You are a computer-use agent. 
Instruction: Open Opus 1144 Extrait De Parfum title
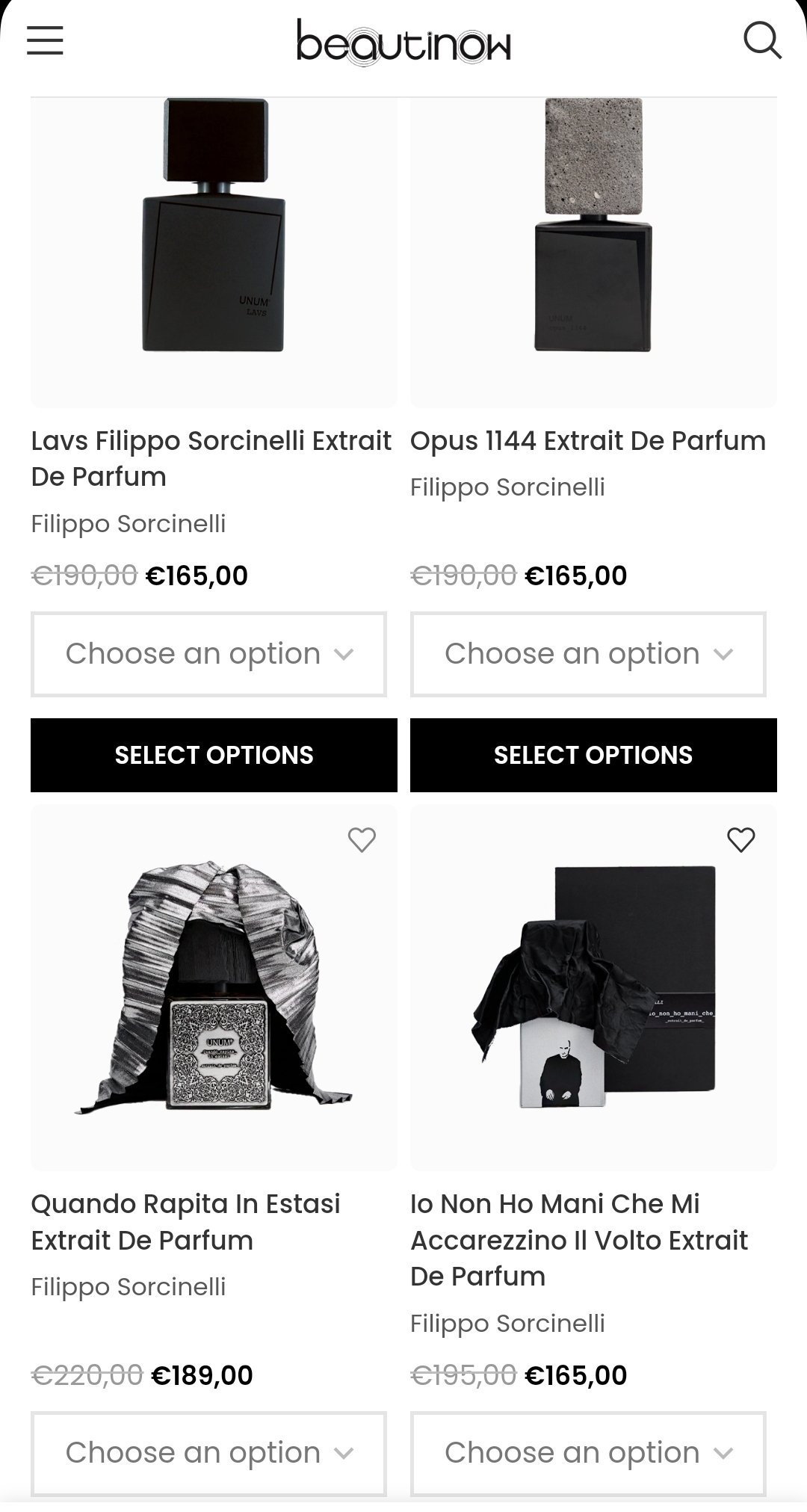click(588, 441)
